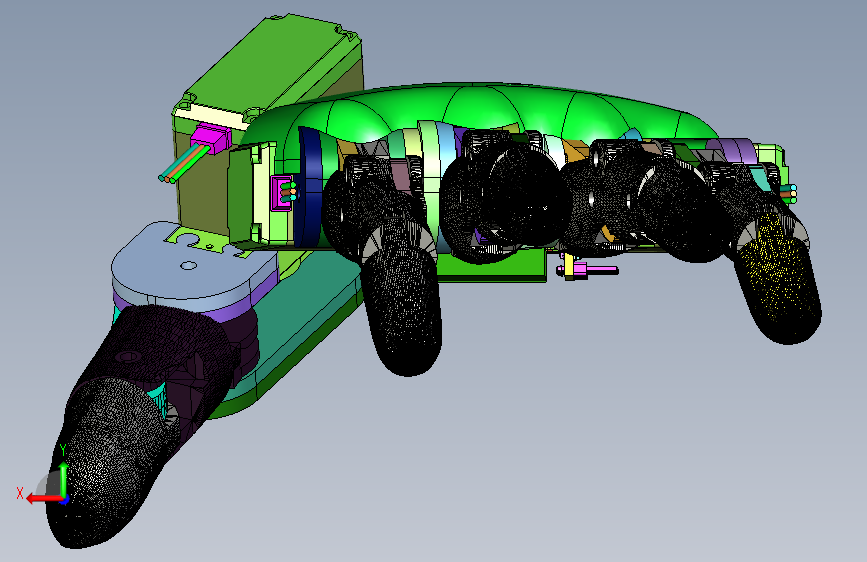Select the magenta connector on the motor housing
Viewport: 867px width, 562px height.
[211, 138]
